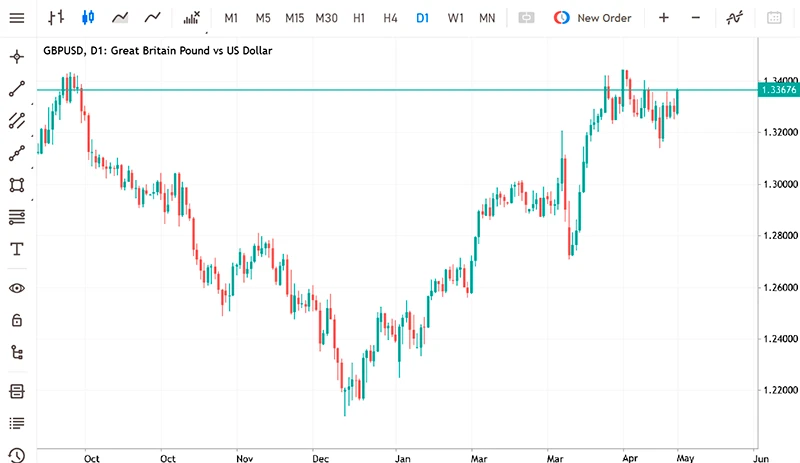
Task: Open the history clock icon
Action: click(x=17, y=455)
